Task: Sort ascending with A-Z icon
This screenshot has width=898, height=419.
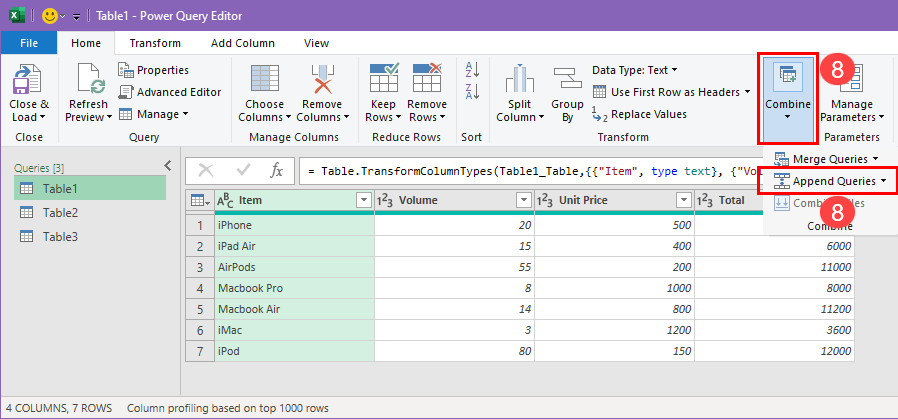Action: tap(472, 70)
